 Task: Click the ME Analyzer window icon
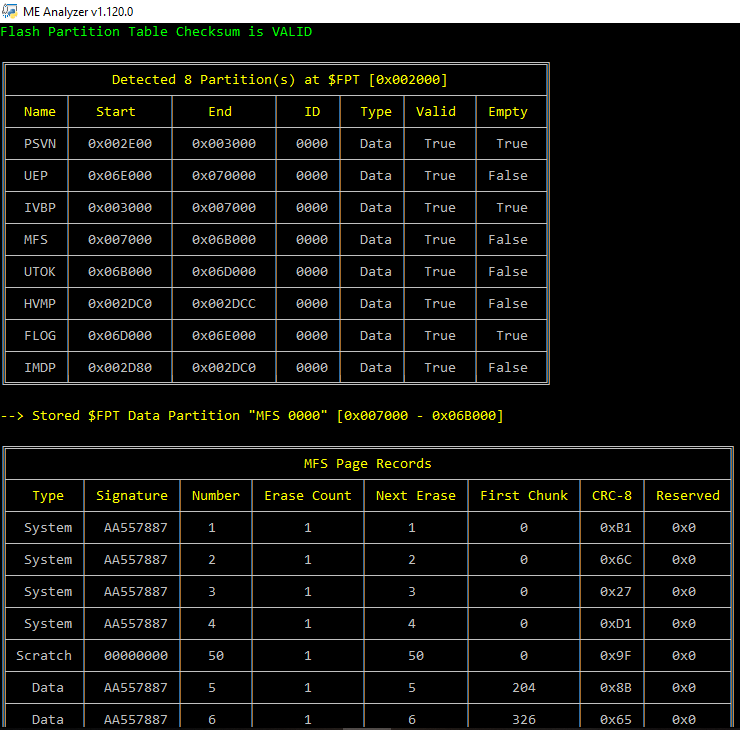[9, 11]
